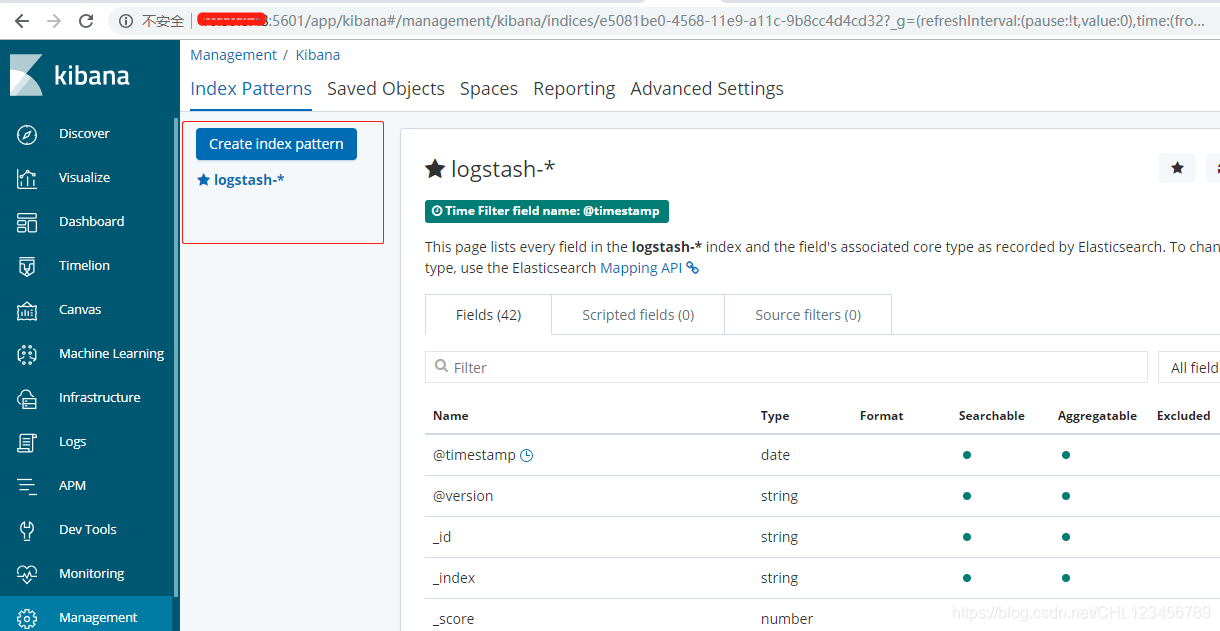Select the _score field name
Viewport: 1220px width, 631px height.
click(454, 619)
